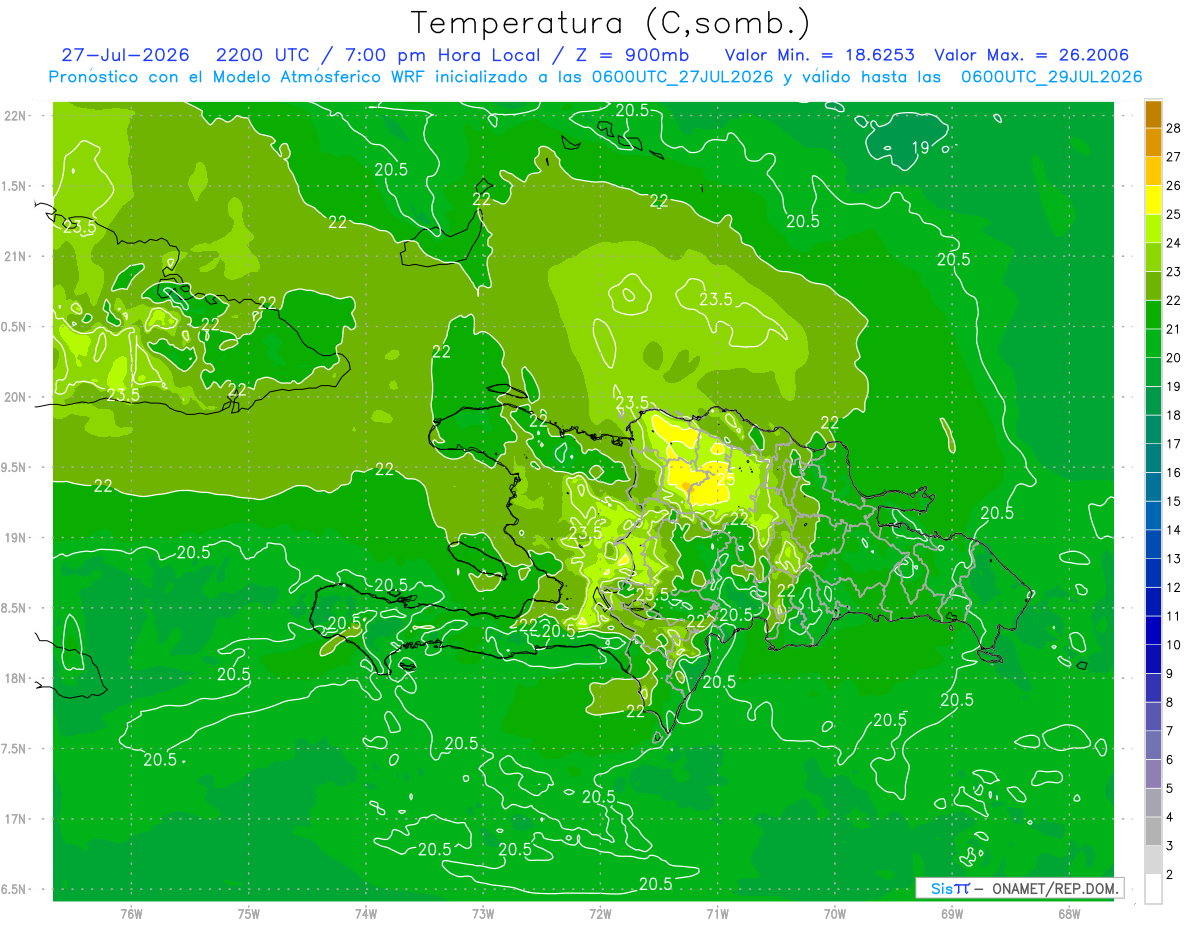Viewport: 1200px width, 927px height.
Task: Select the pressure level "Z = 900mb"
Action: [631, 55]
